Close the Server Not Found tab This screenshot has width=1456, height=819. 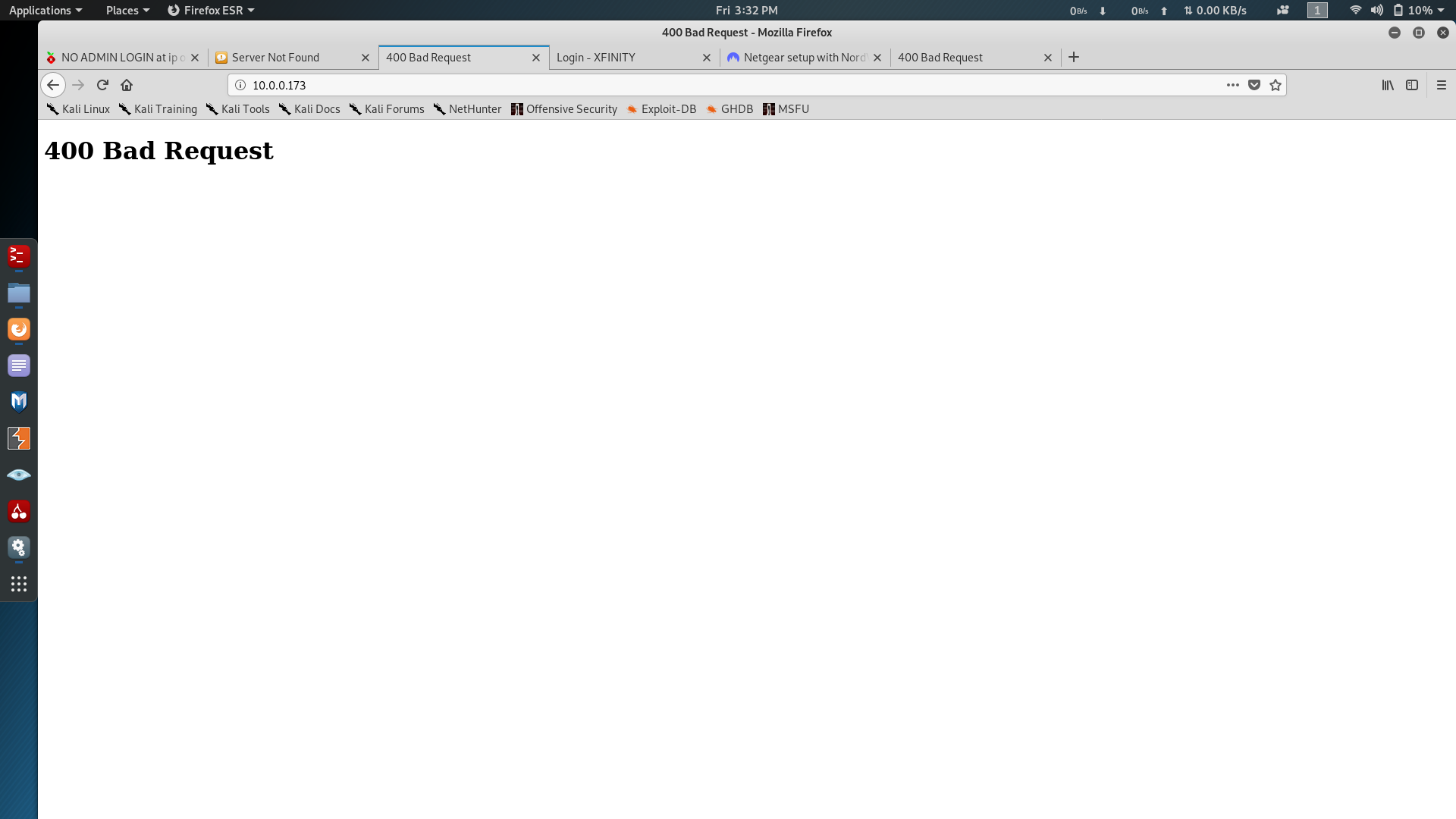click(366, 58)
